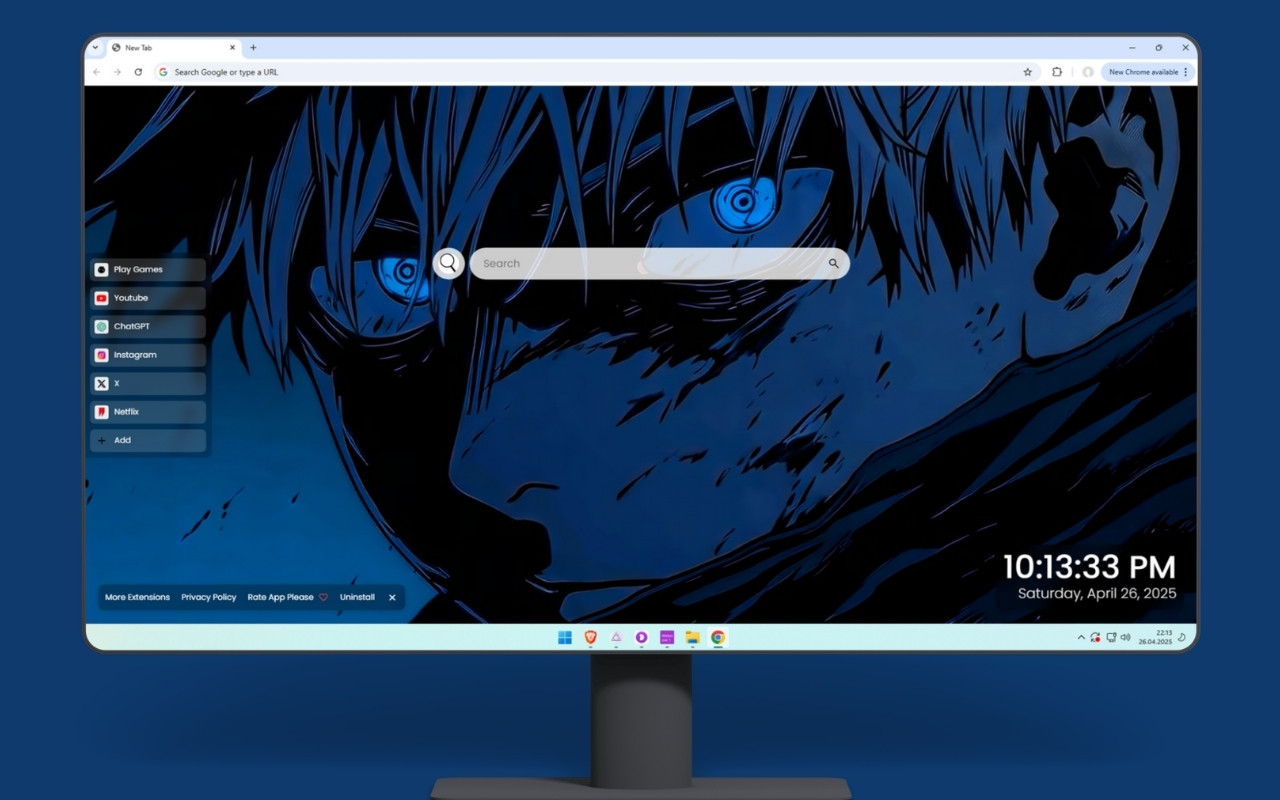This screenshot has height=800, width=1280.
Task: Open the tab search dropdown in the tab strip
Action: pyautogui.click(x=94, y=47)
